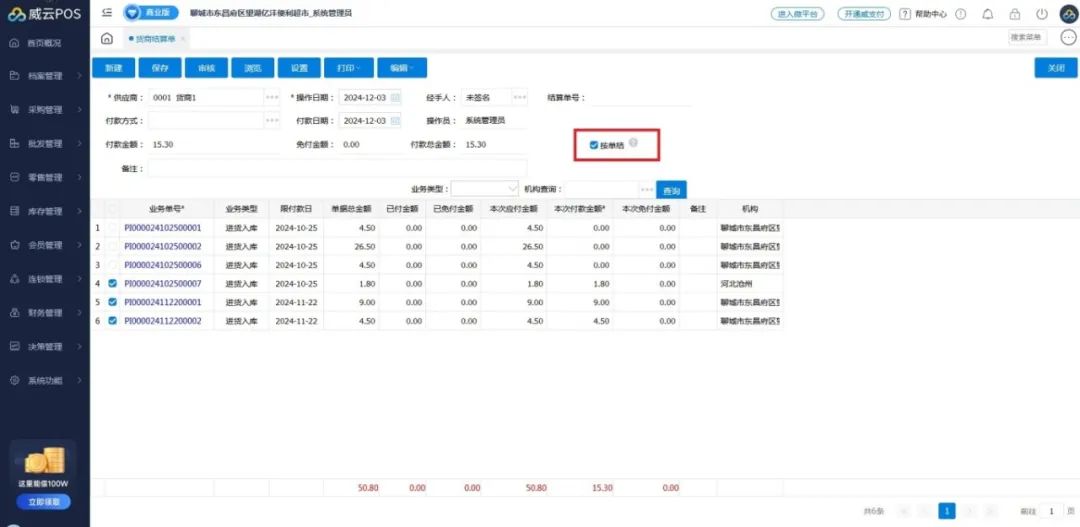Toggle the 按单结 checkbox
This screenshot has height=527, width=1080.
594,145
